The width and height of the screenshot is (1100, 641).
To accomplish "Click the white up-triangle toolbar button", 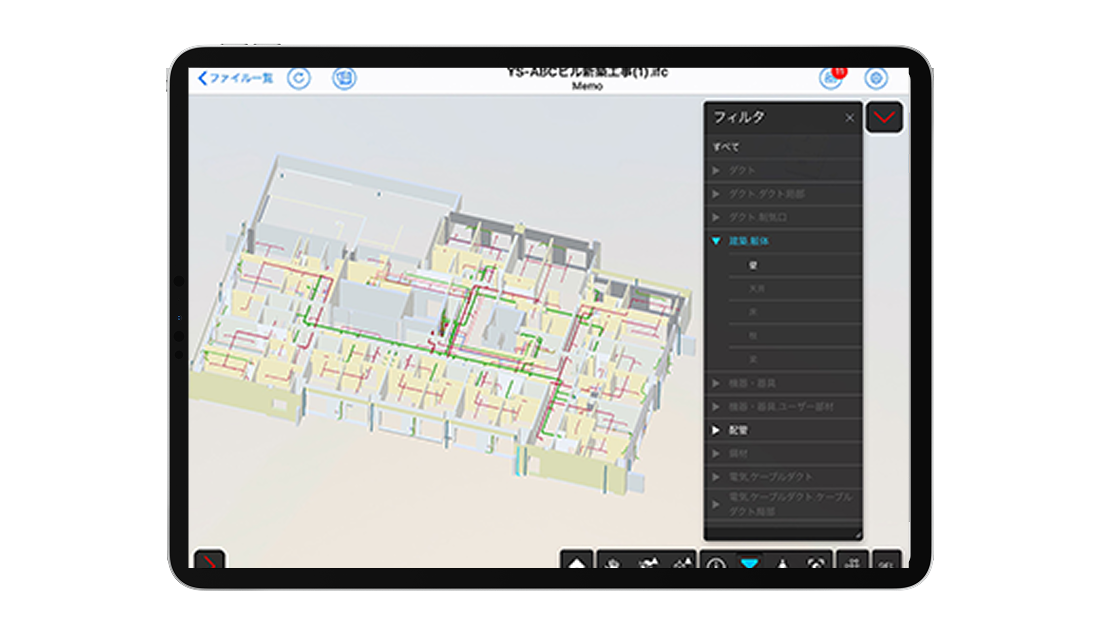I will (577, 564).
